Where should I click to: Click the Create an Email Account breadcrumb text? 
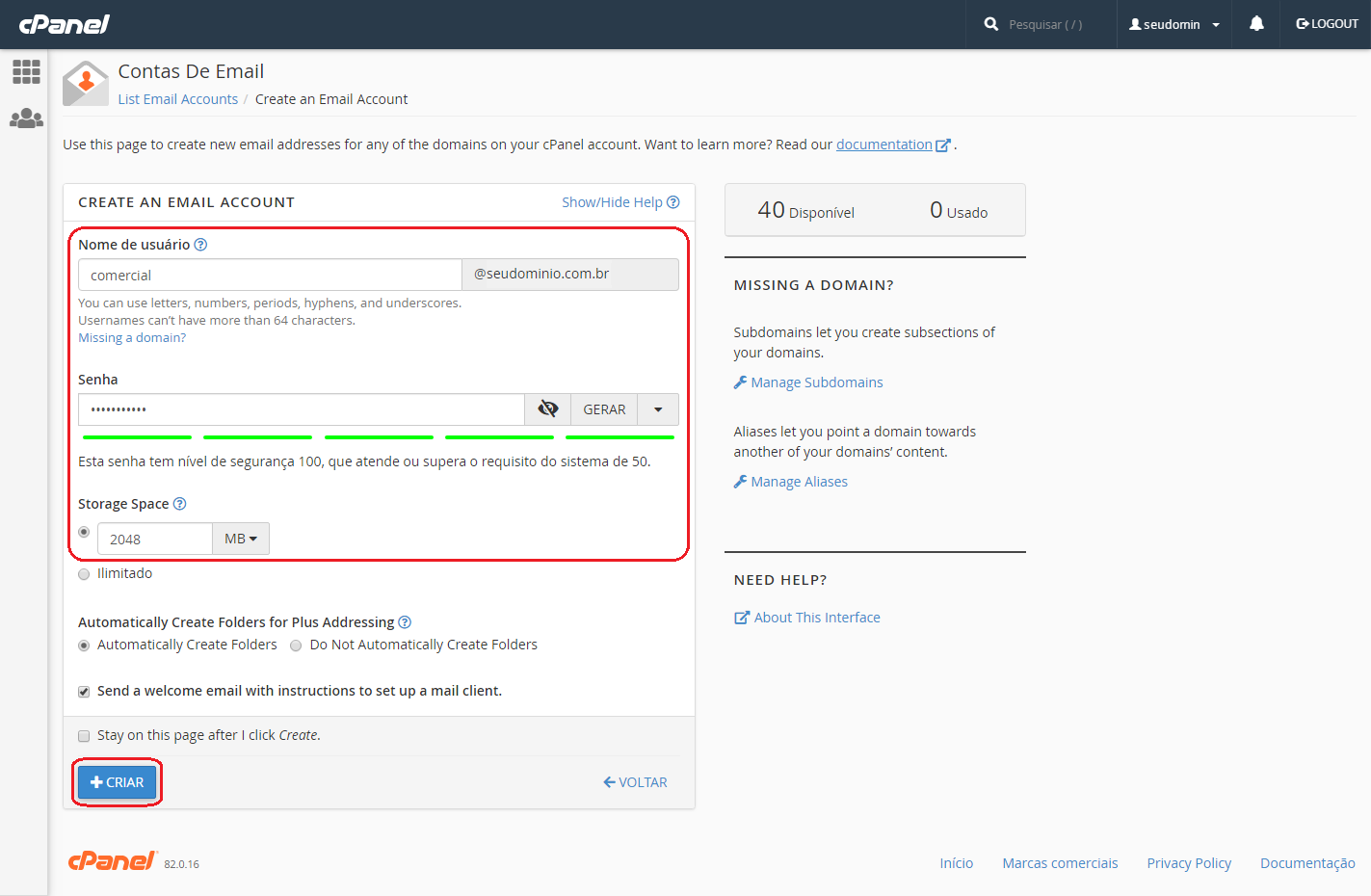tap(331, 99)
